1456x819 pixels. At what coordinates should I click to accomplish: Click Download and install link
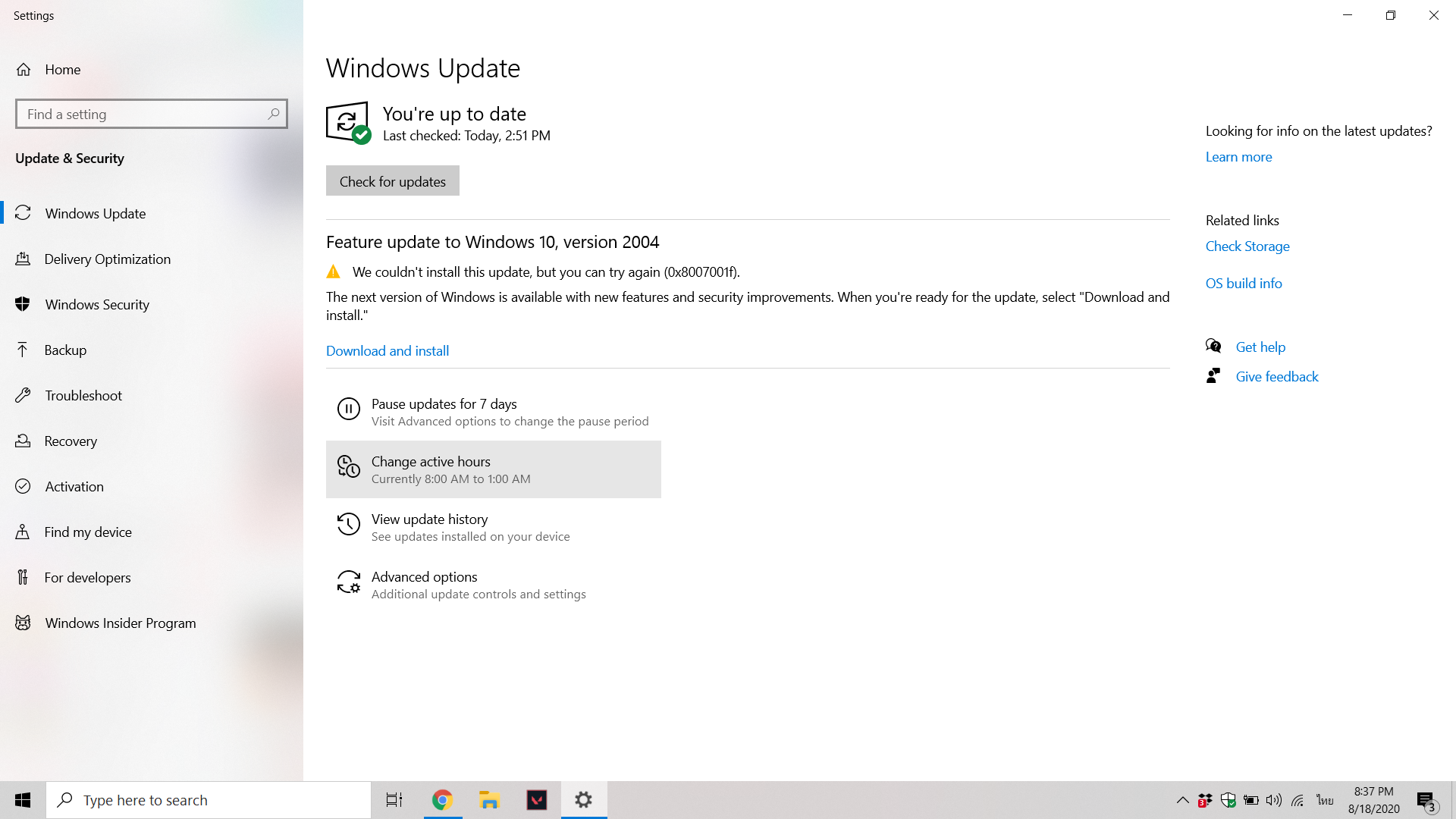click(x=388, y=350)
